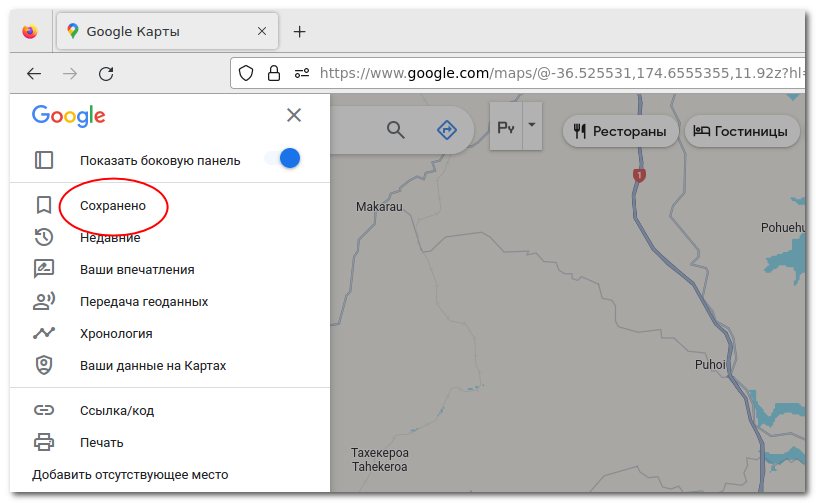Toggle the Показать боковую панель switch

pyautogui.click(x=283, y=158)
